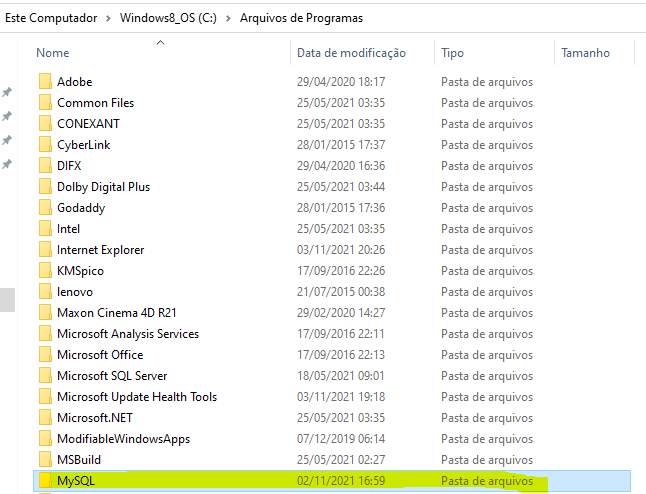Select the CONEXANT folder icon

pos(45,124)
